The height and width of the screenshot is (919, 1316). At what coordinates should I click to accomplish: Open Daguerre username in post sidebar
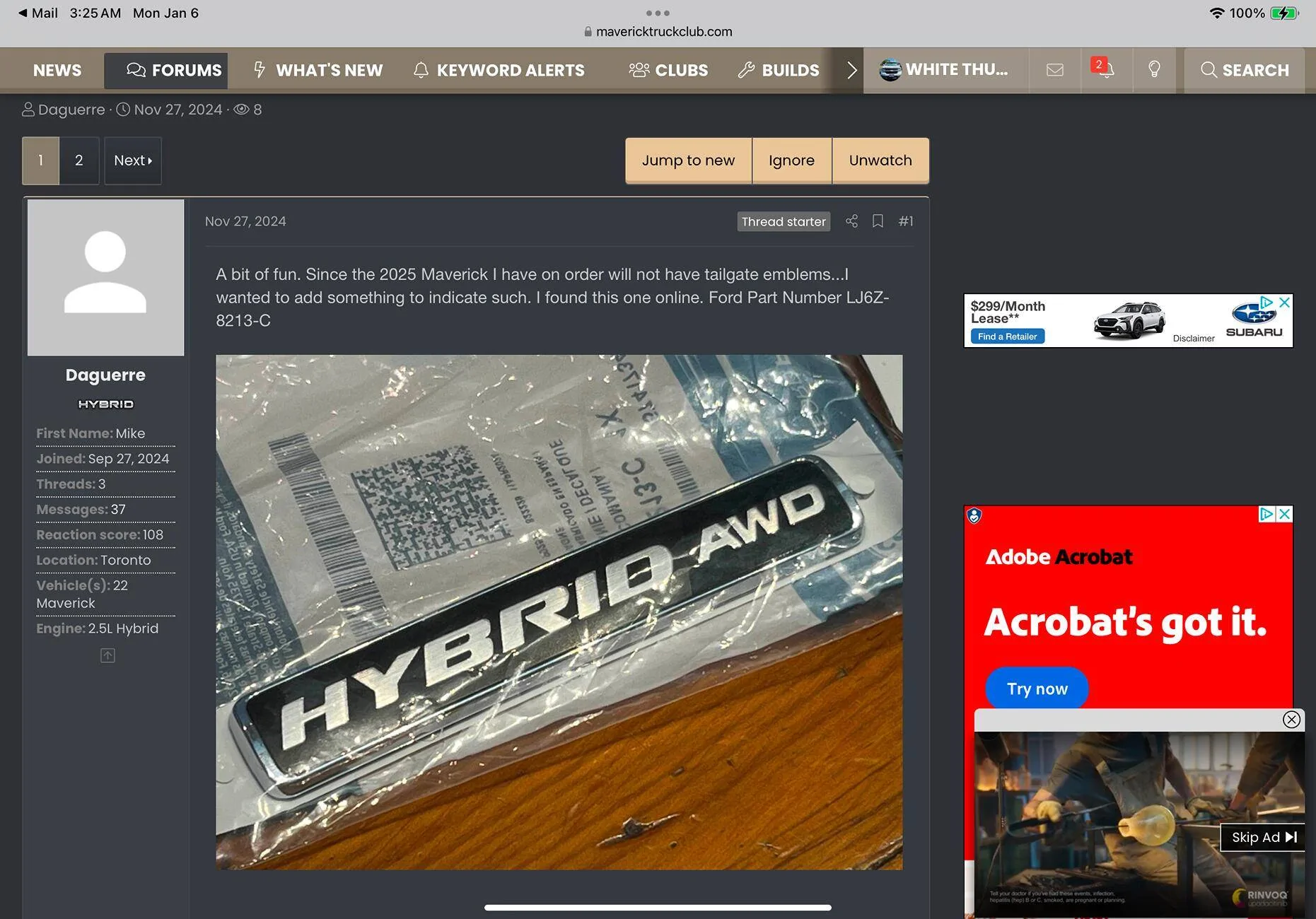105,375
